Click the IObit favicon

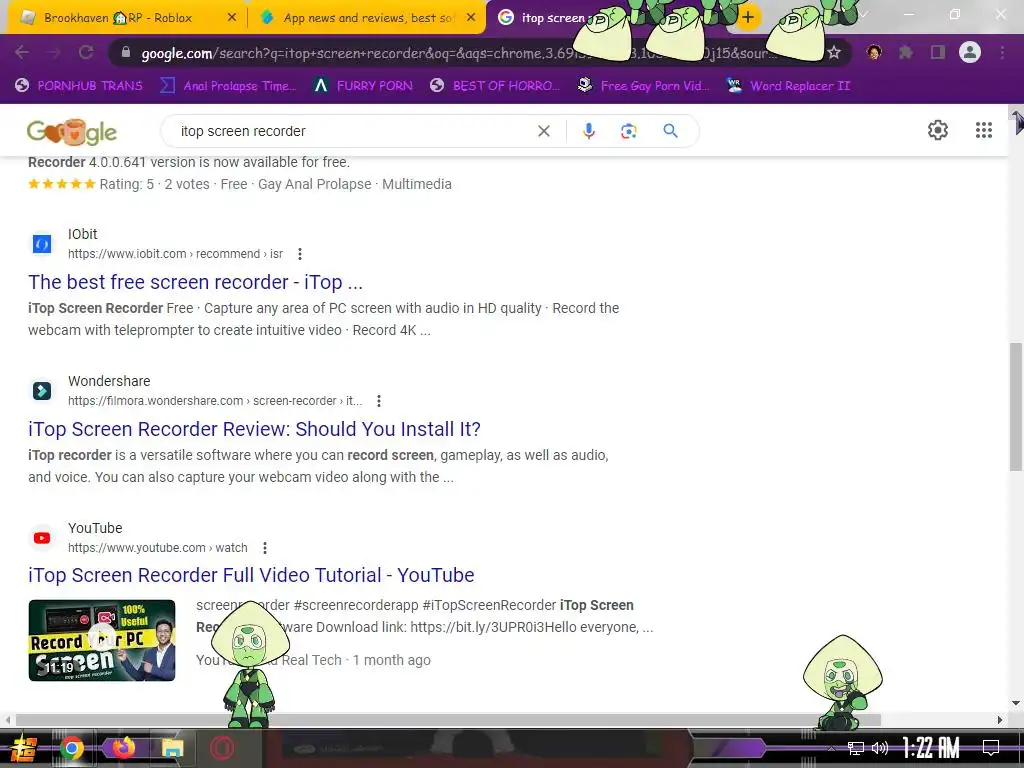pos(42,244)
